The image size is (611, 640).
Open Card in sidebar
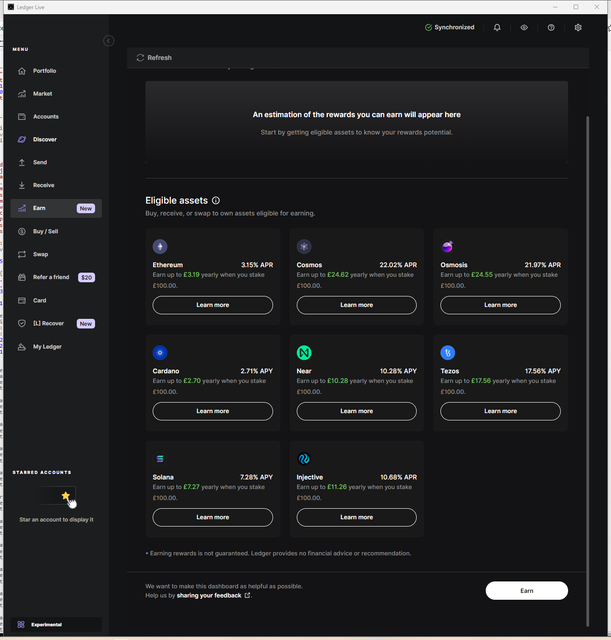coord(56,300)
